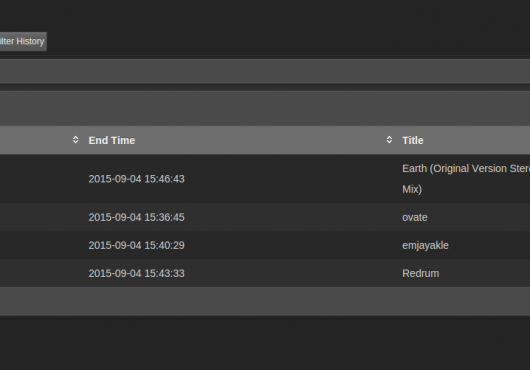Click the gray bar above the table header

pos(265,109)
